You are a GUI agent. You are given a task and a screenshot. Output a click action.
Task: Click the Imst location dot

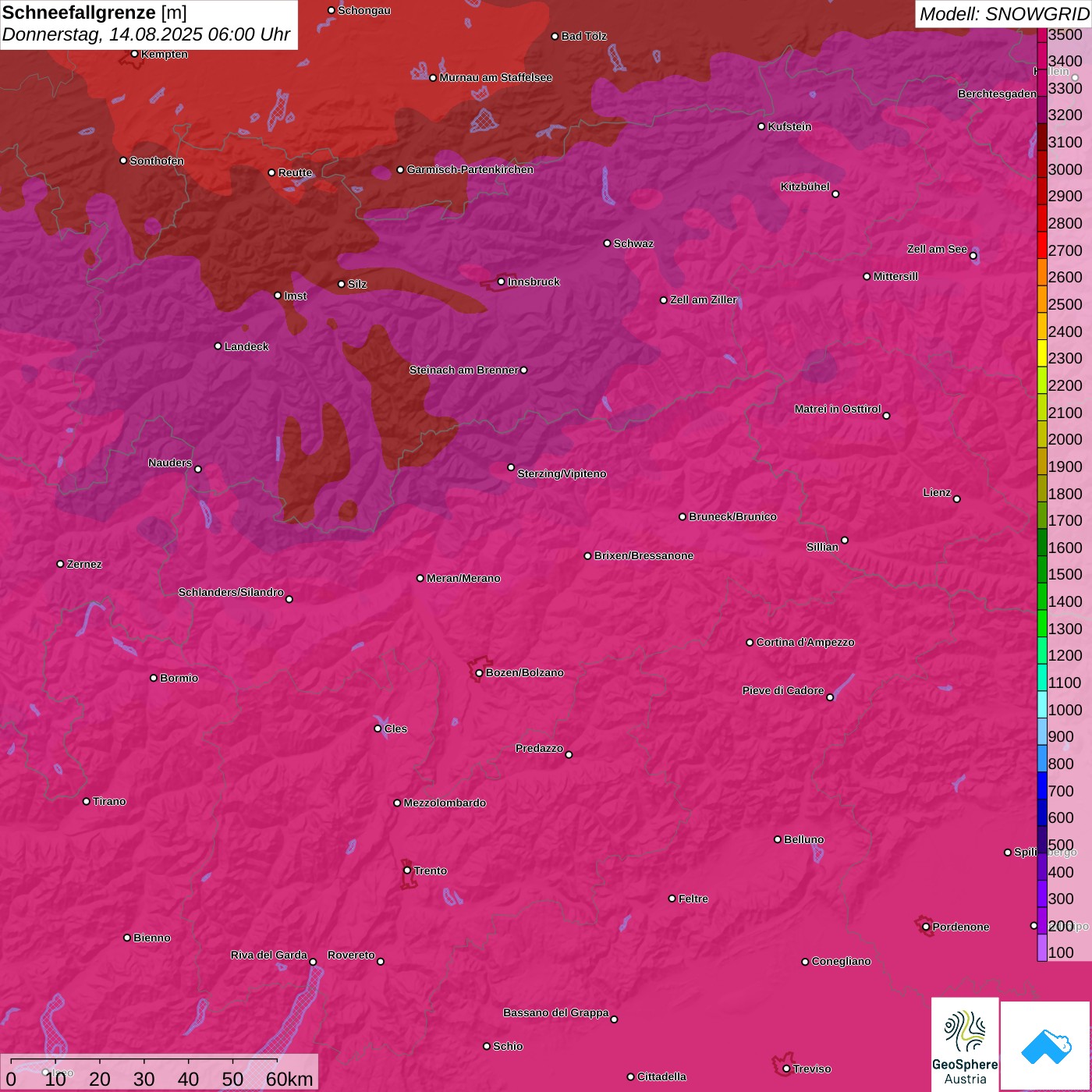tap(278, 296)
